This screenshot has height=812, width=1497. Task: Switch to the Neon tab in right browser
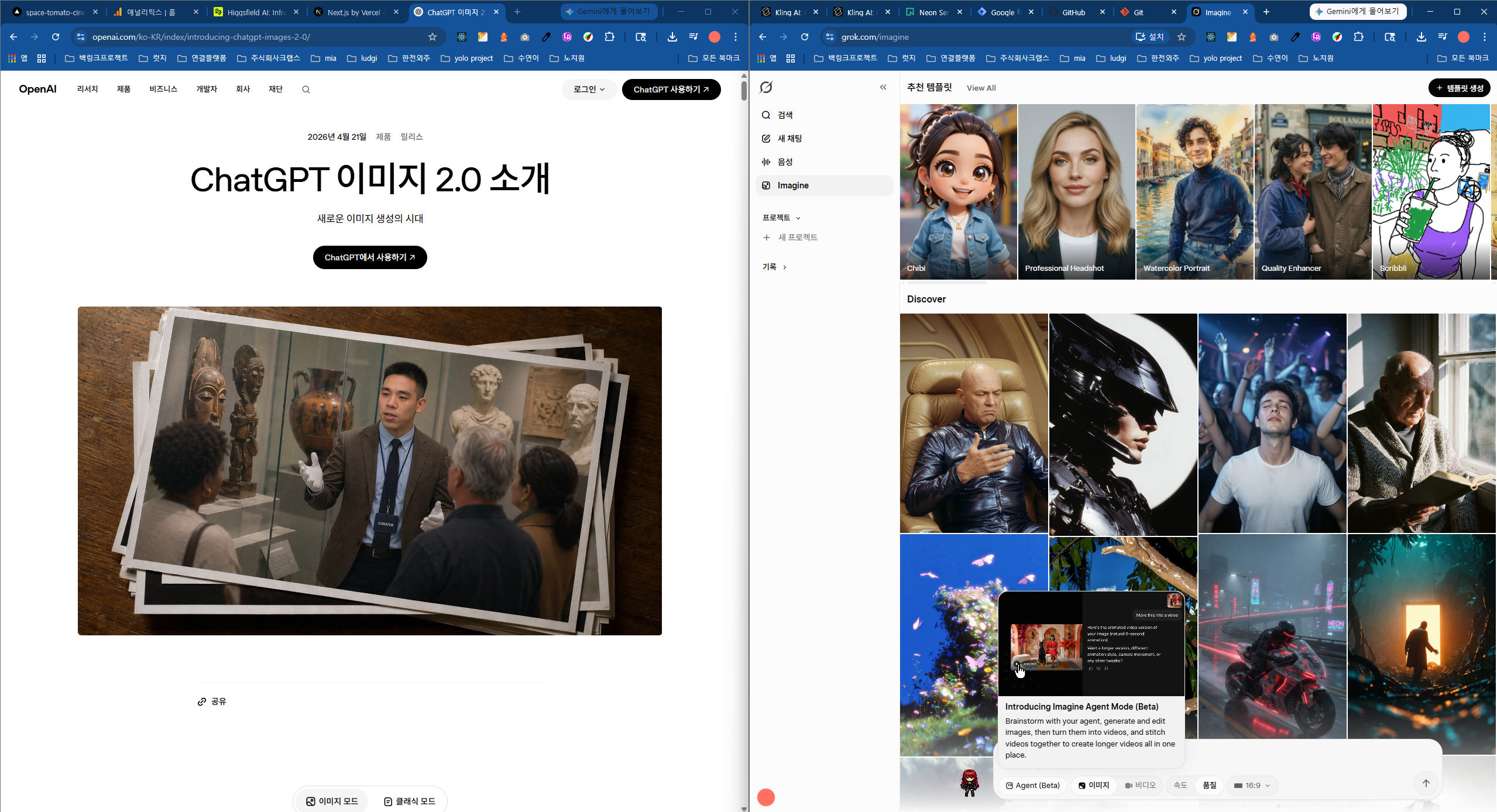[934, 12]
